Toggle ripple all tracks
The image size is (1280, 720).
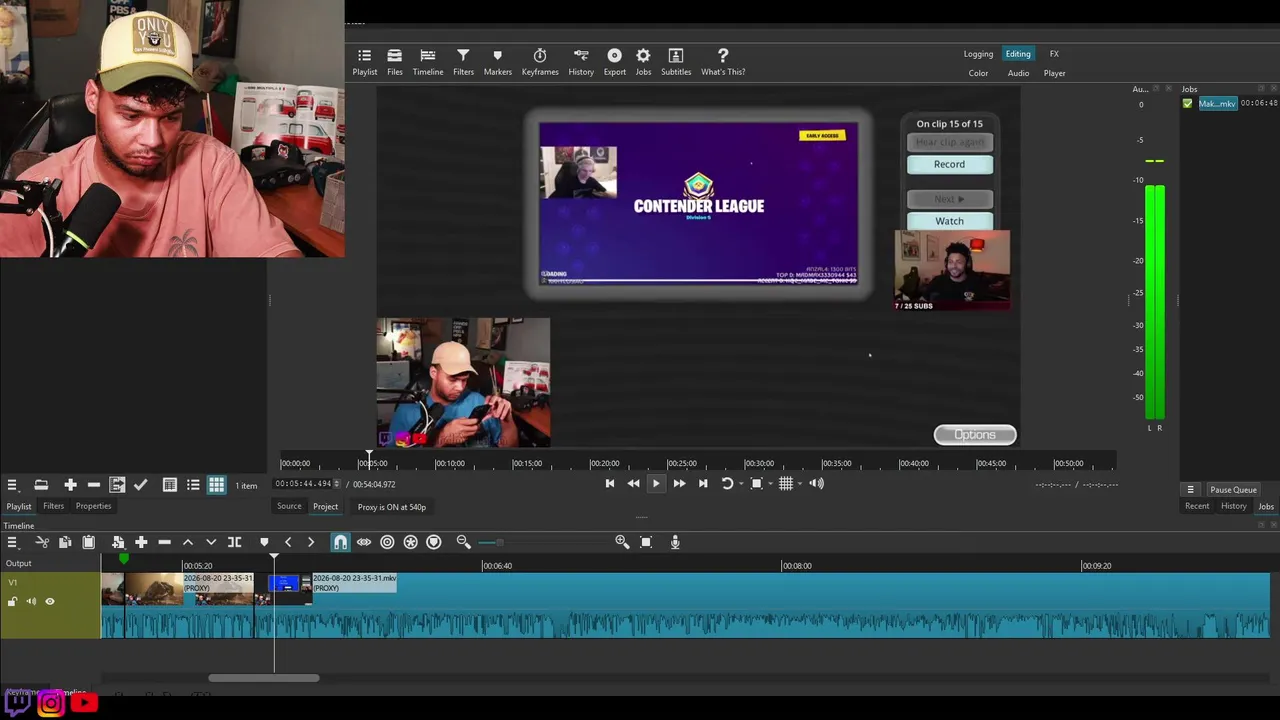point(410,542)
